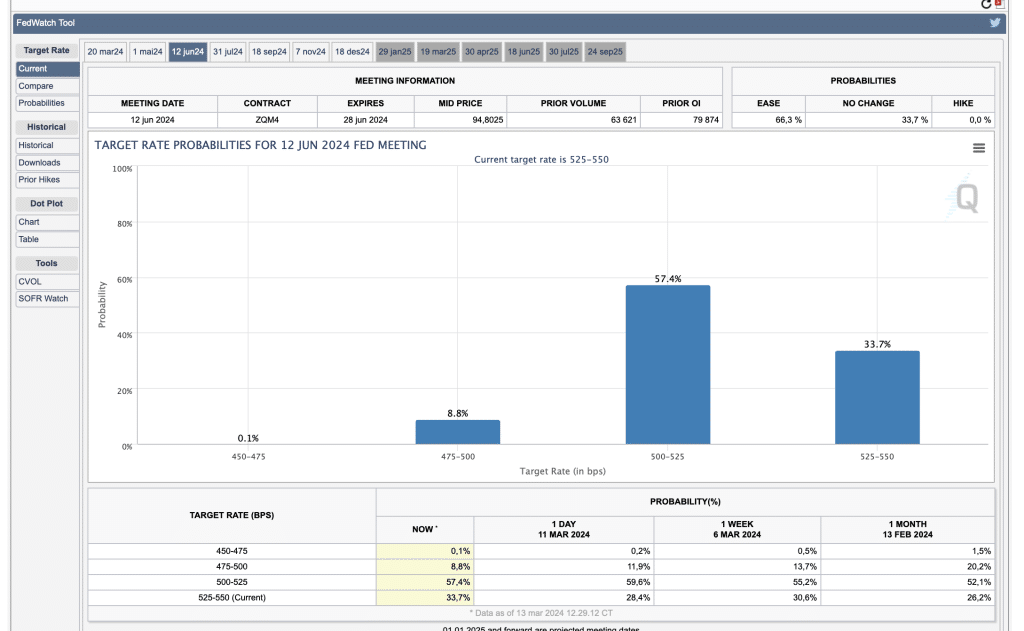1024x631 pixels.
Task: Click the 475-500 target rate row label
Action: [232, 567]
